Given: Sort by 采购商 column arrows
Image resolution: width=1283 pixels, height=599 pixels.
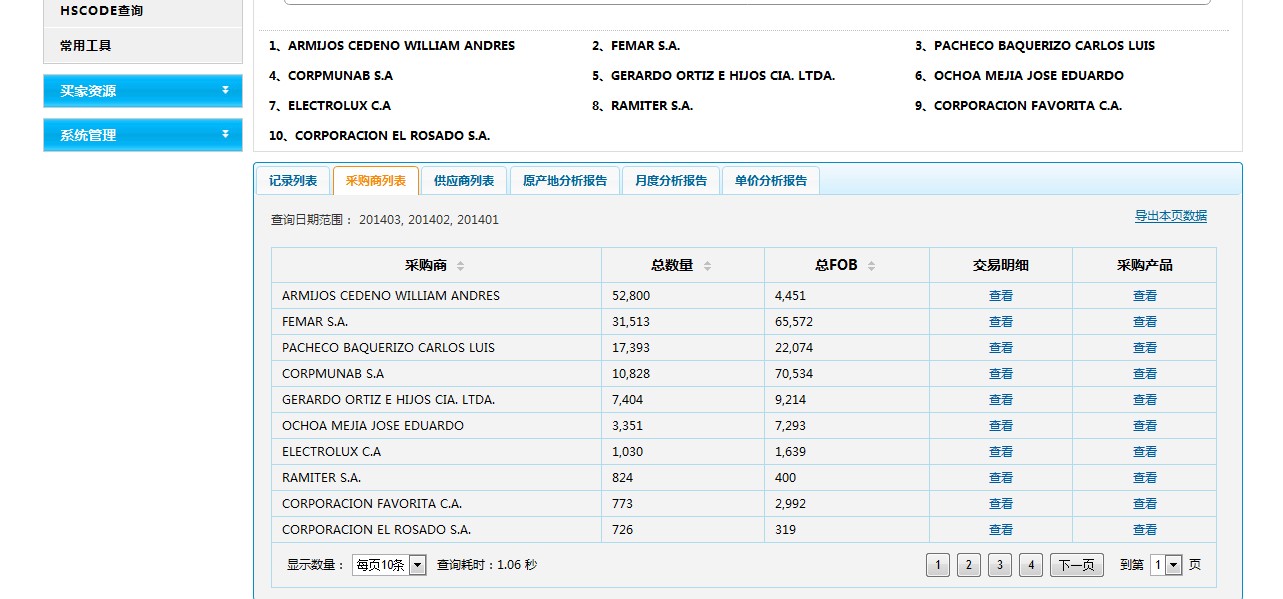Looking at the screenshot, I should tap(460, 266).
